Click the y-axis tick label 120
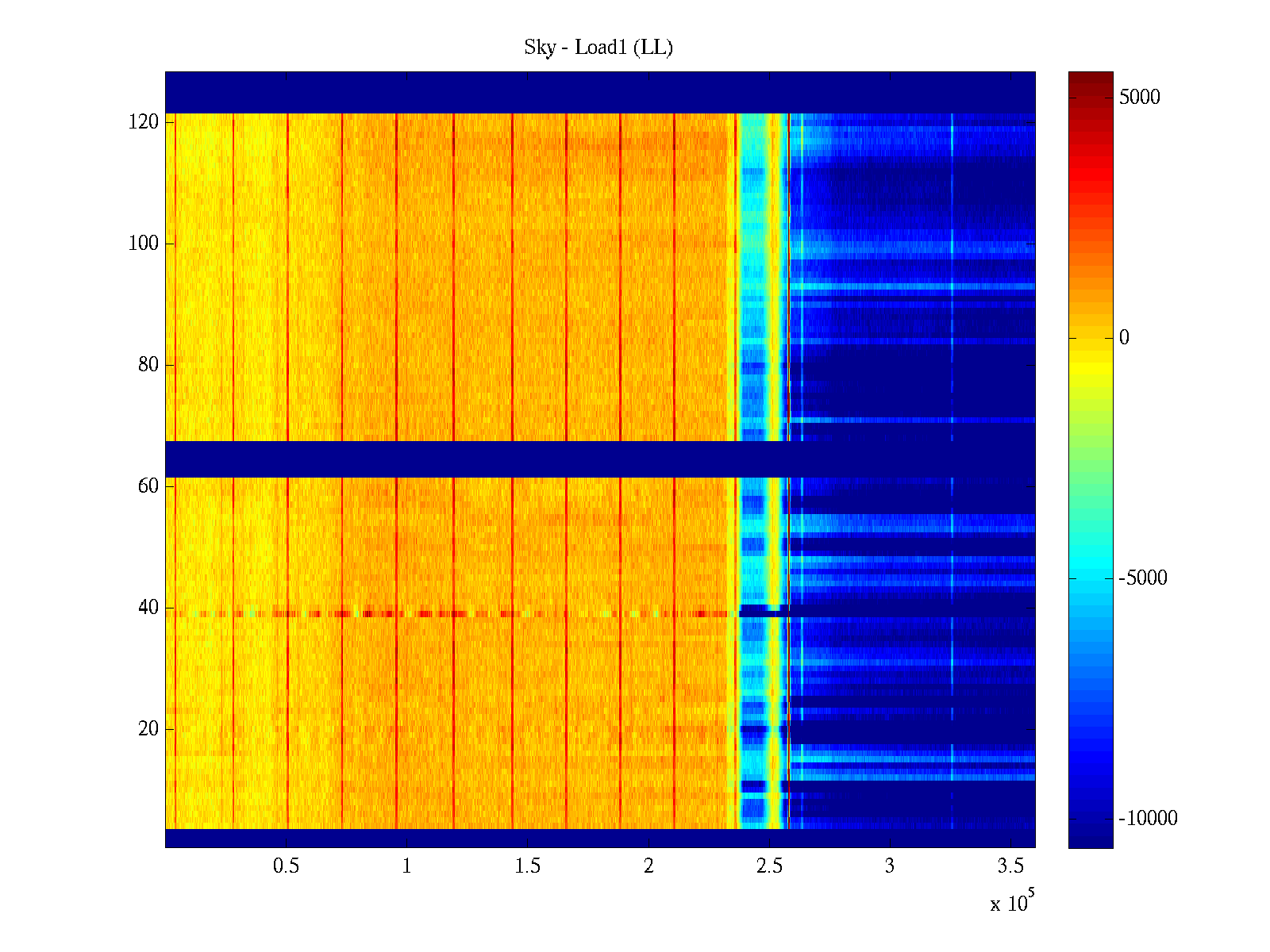Image resolution: width=1270 pixels, height=952 pixels. pyautogui.click(x=144, y=122)
